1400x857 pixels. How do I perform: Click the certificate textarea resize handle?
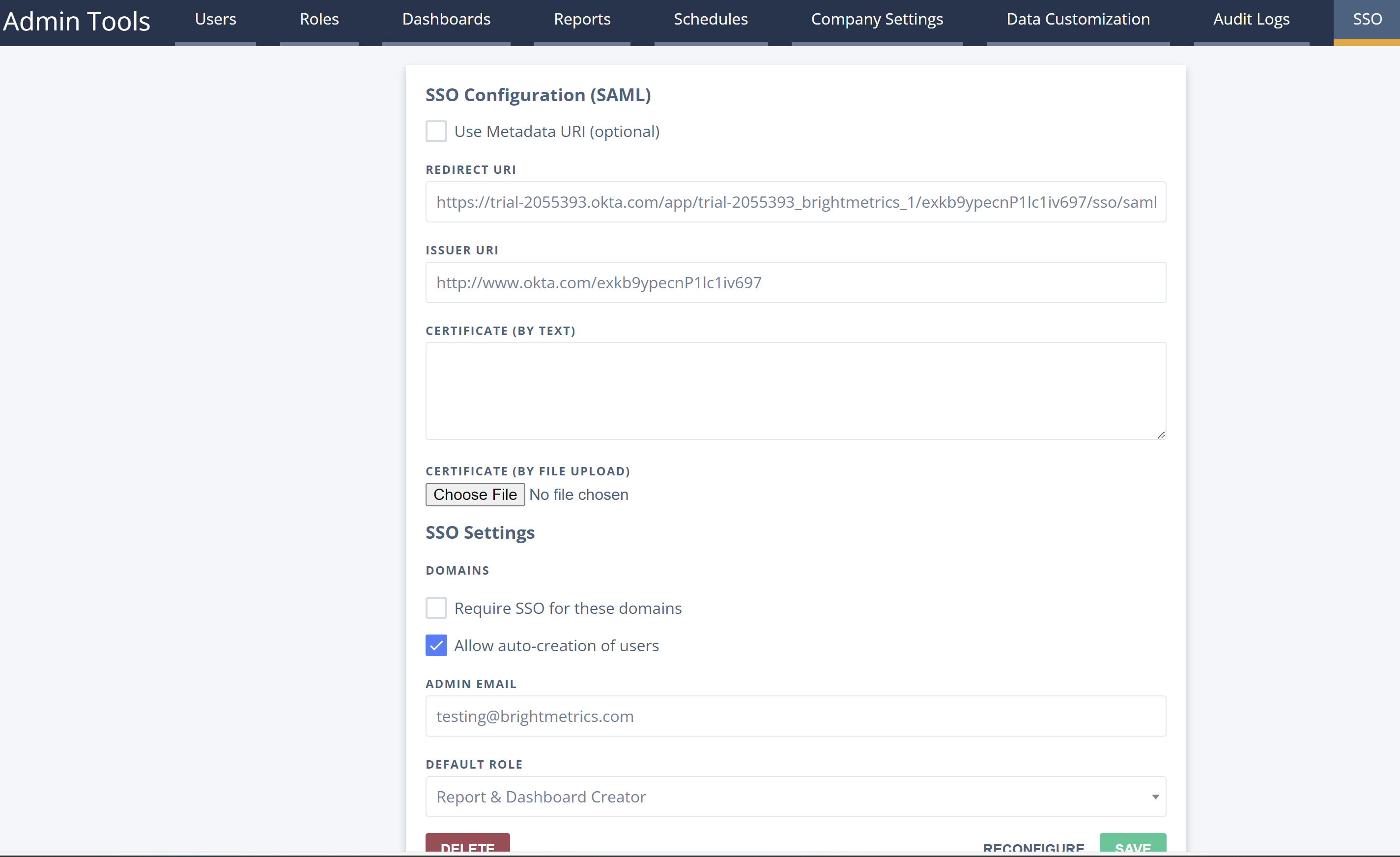(x=1161, y=435)
